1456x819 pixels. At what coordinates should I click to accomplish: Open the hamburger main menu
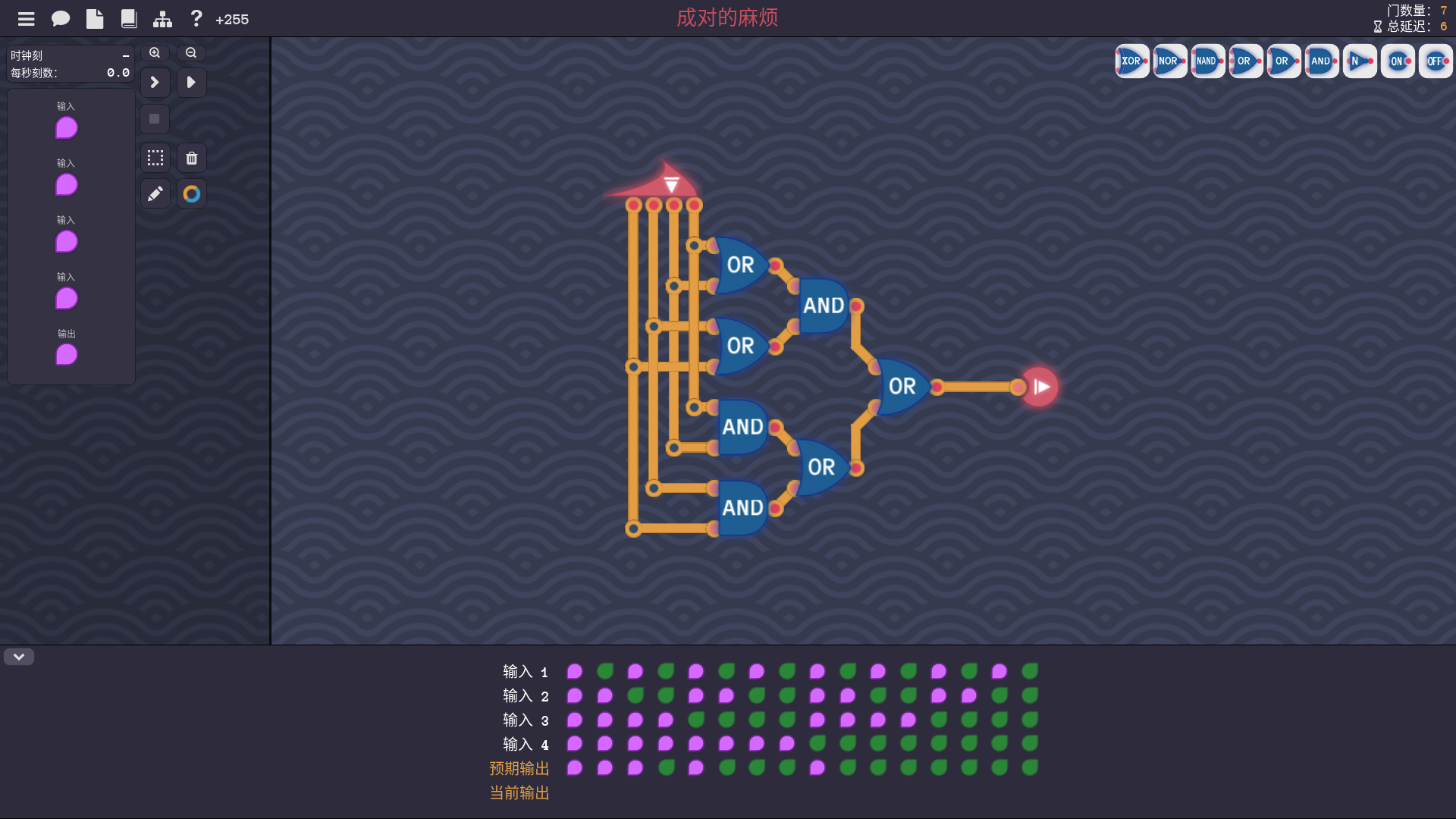(x=27, y=19)
